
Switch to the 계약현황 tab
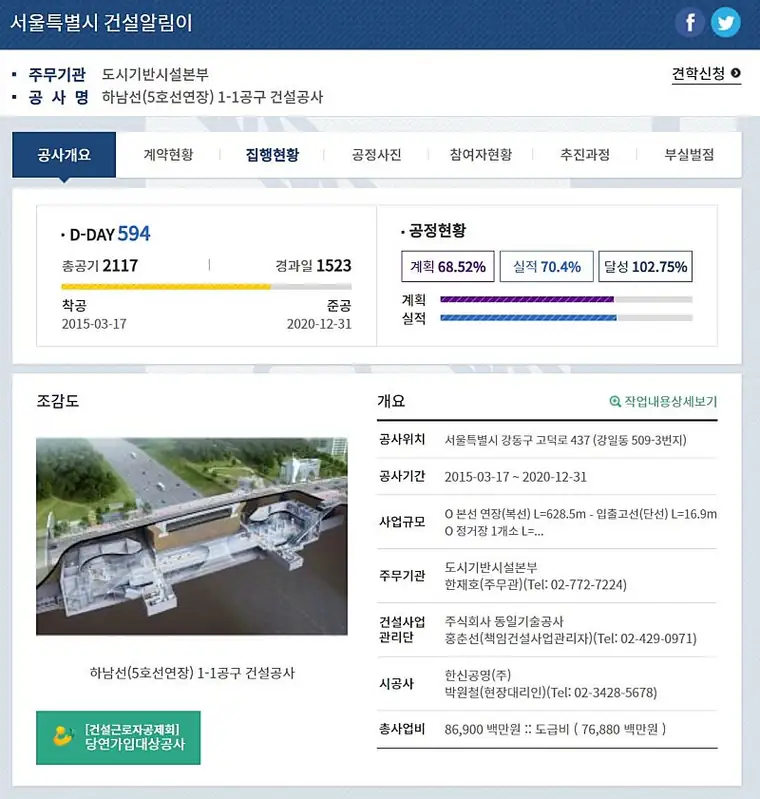tap(168, 155)
